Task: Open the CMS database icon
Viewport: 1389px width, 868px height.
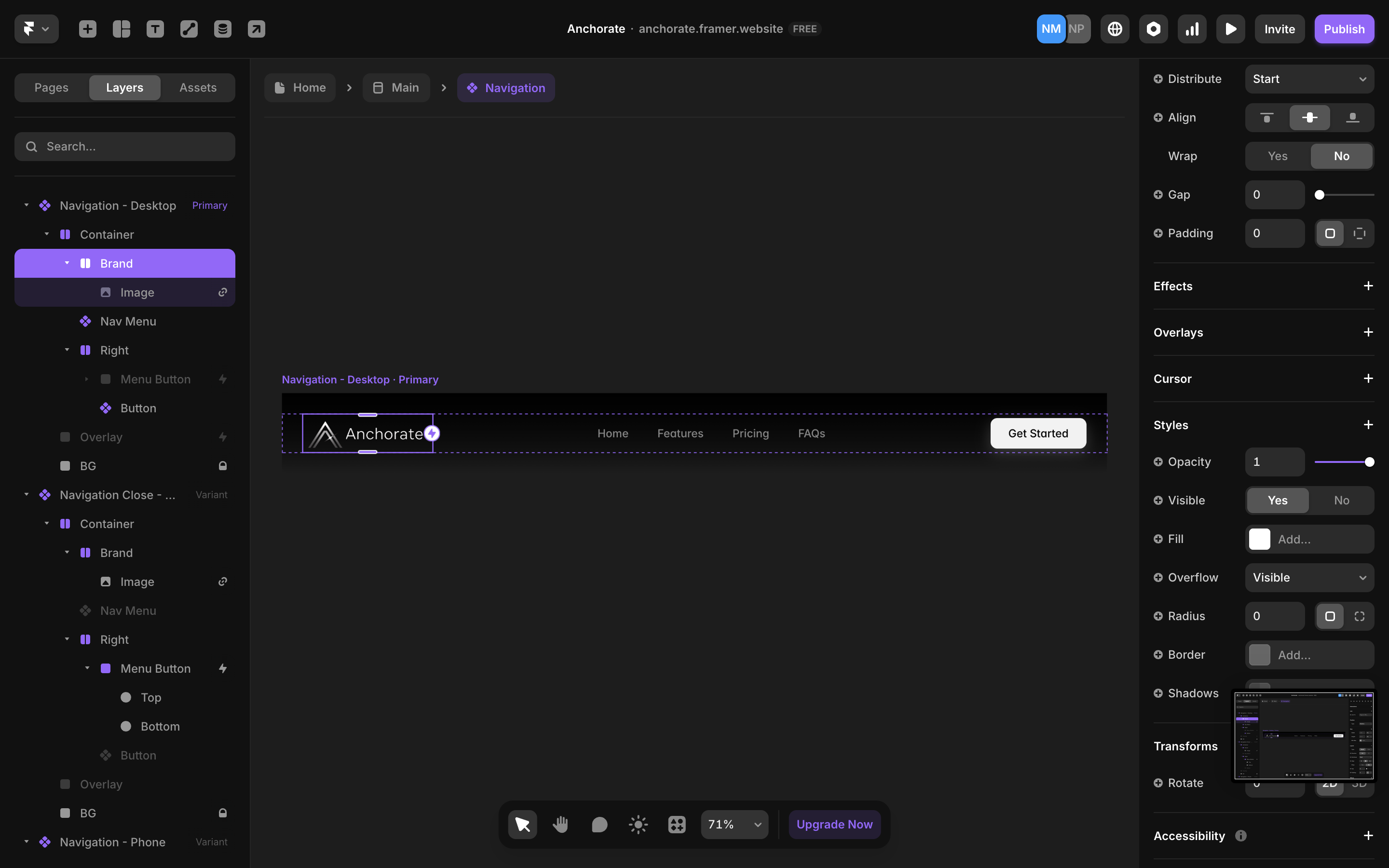Action: tap(223, 29)
